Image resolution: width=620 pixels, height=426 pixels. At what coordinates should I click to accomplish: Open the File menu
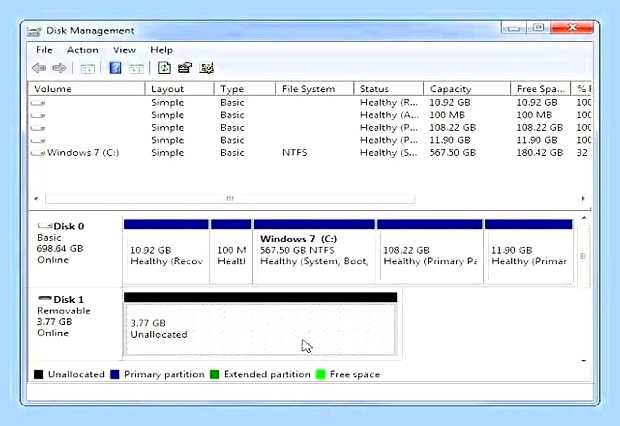(44, 50)
